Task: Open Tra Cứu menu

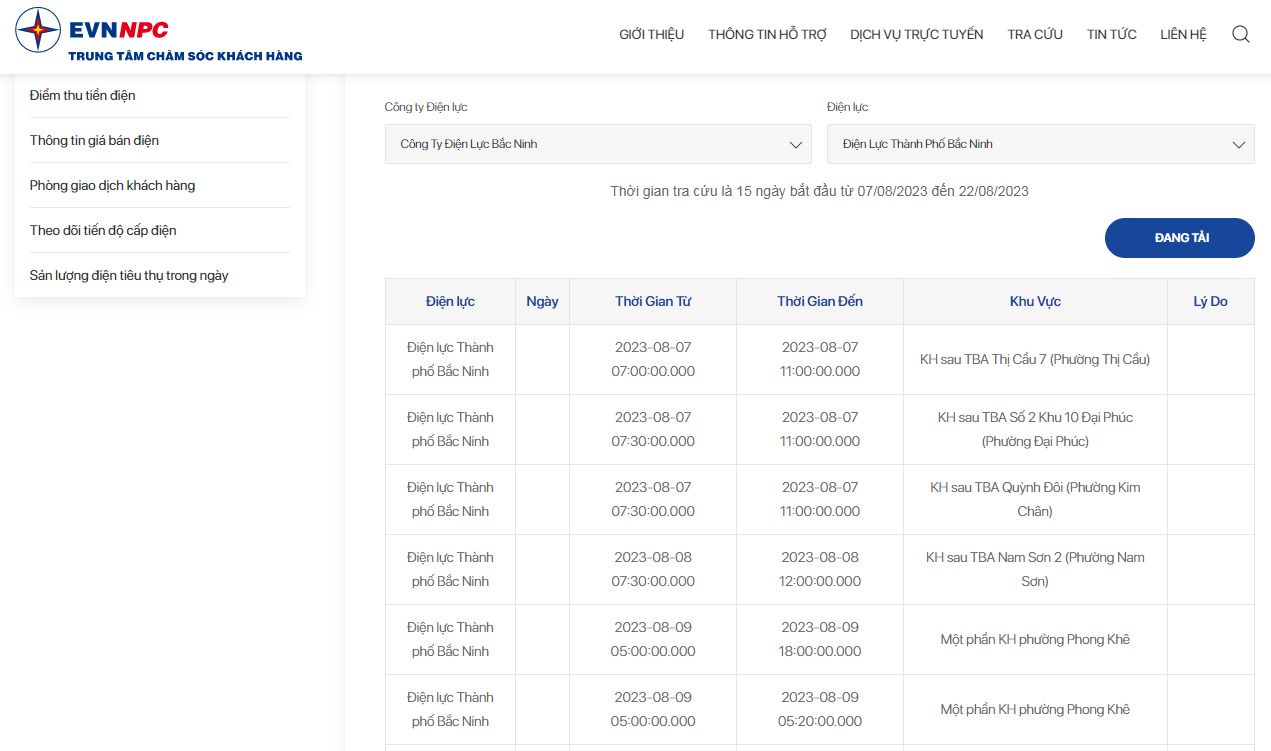Action: (1035, 34)
